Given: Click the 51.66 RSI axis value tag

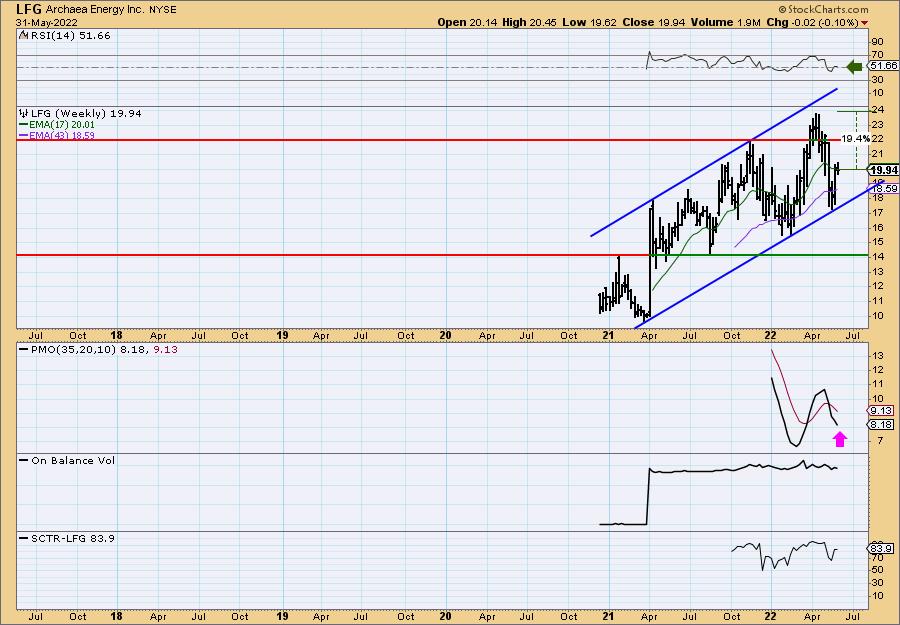Looking at the screenshot, I should [x=885, y=67].
